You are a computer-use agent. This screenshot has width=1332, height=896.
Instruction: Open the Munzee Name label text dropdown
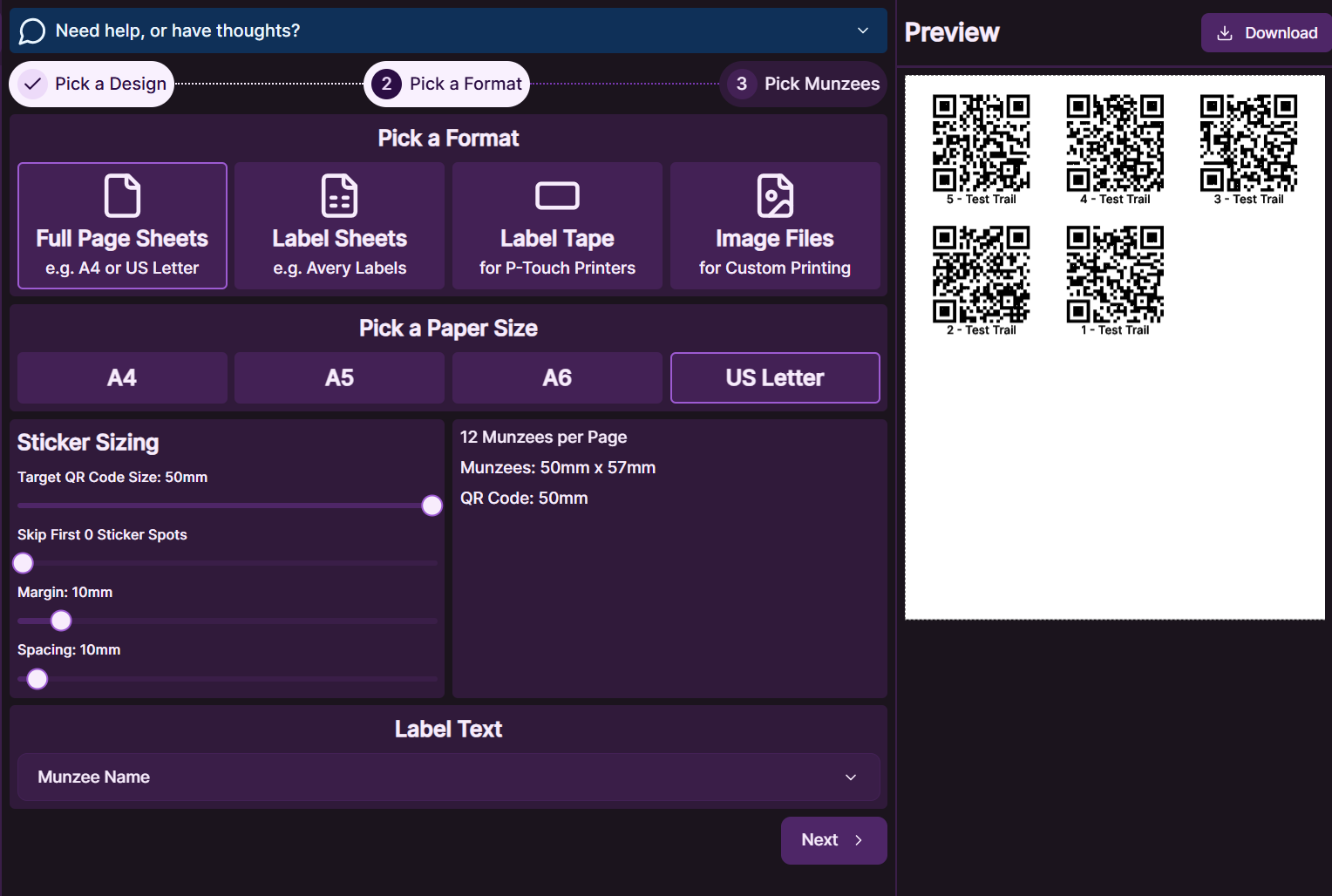pyautogui.click(x=448, y=777)
